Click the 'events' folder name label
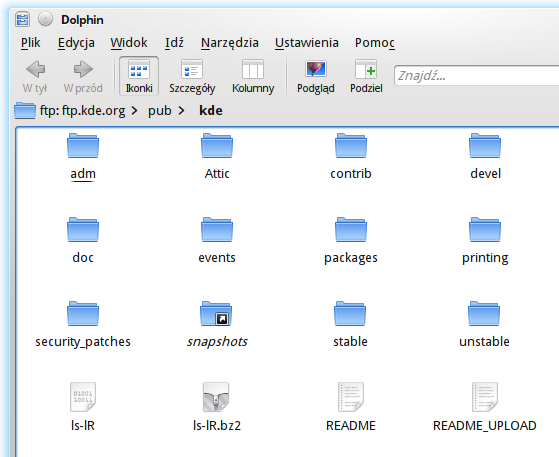 coord(217,258)
